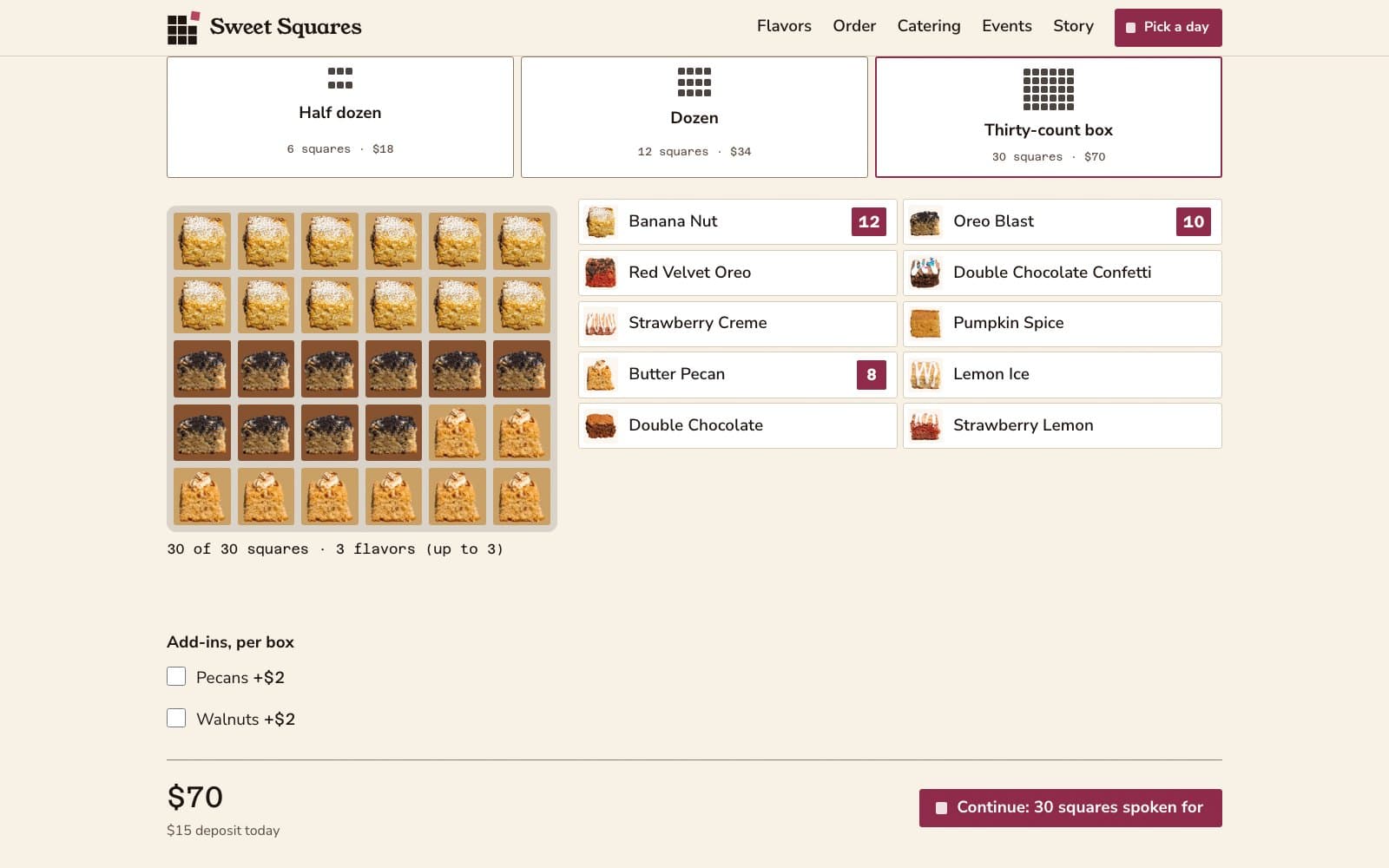Click the 30 of 30 squares summary text

335,549
